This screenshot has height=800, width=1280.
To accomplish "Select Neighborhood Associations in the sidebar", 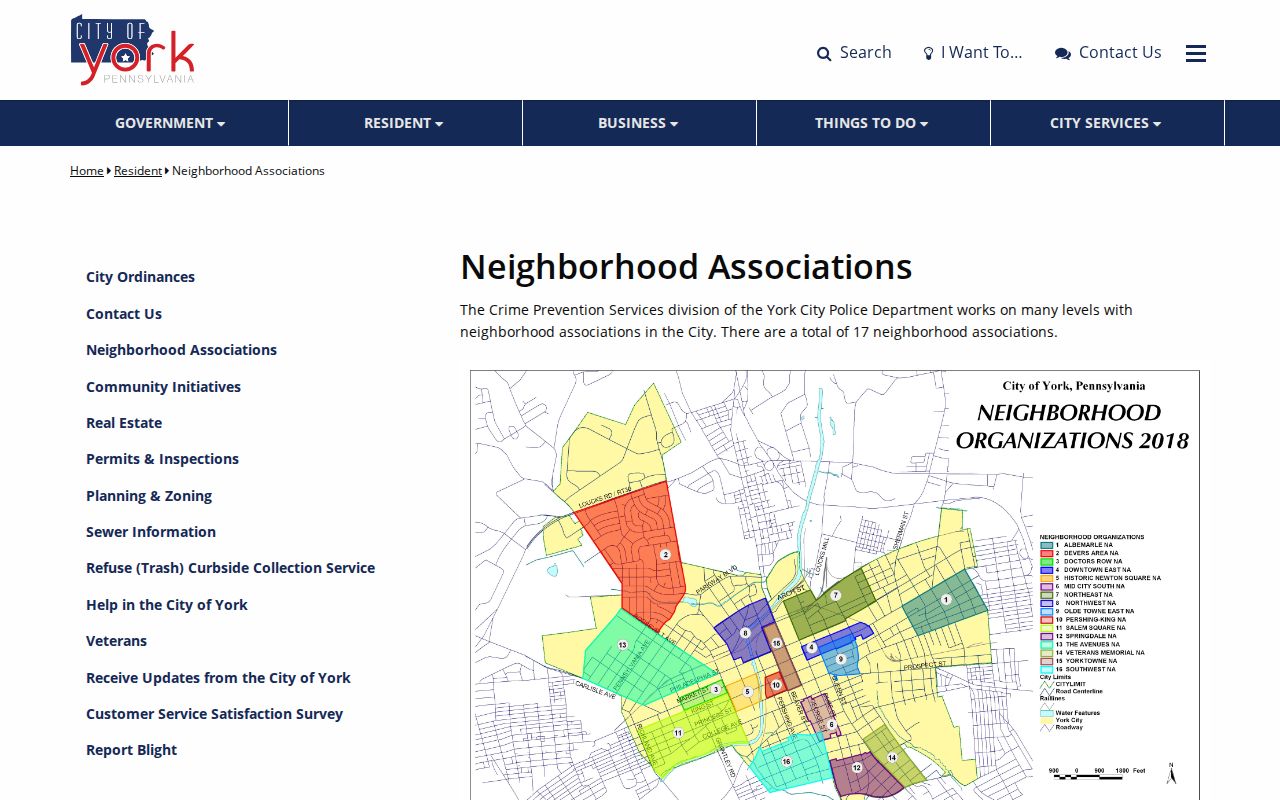I will 181,350.
